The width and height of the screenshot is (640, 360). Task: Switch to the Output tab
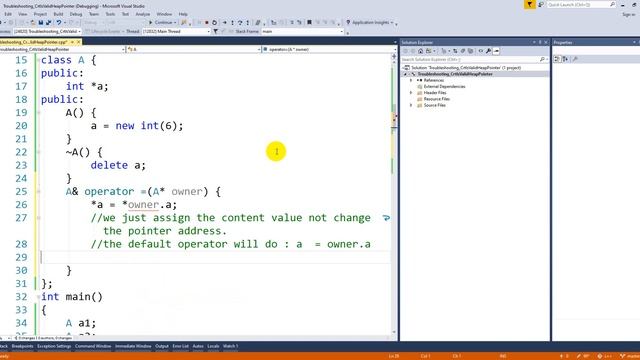pyautogui.click(x=162, y=346)
